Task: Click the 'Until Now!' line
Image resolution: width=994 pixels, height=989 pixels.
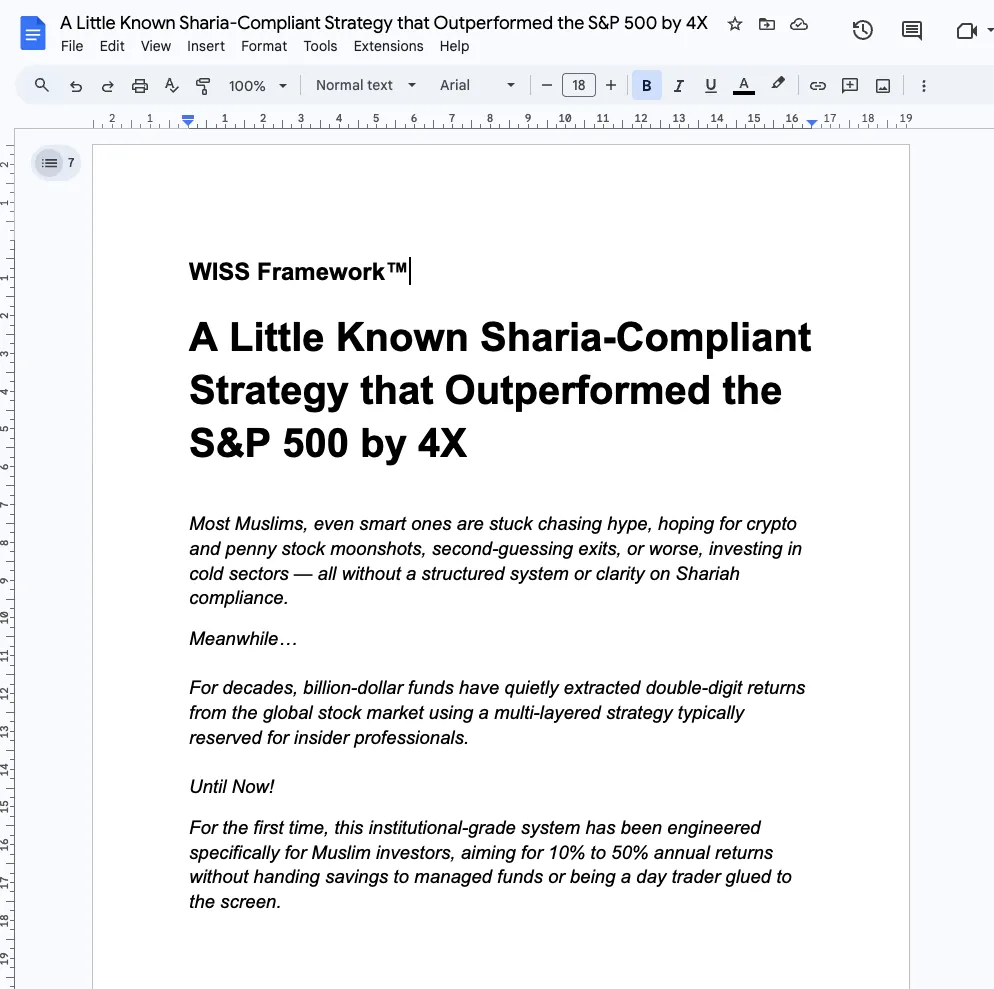Action: click(x=231, y=786)
